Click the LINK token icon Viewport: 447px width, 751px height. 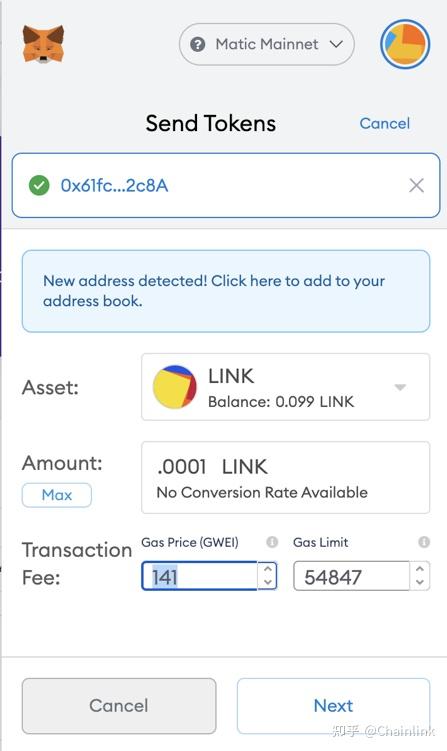174,387
